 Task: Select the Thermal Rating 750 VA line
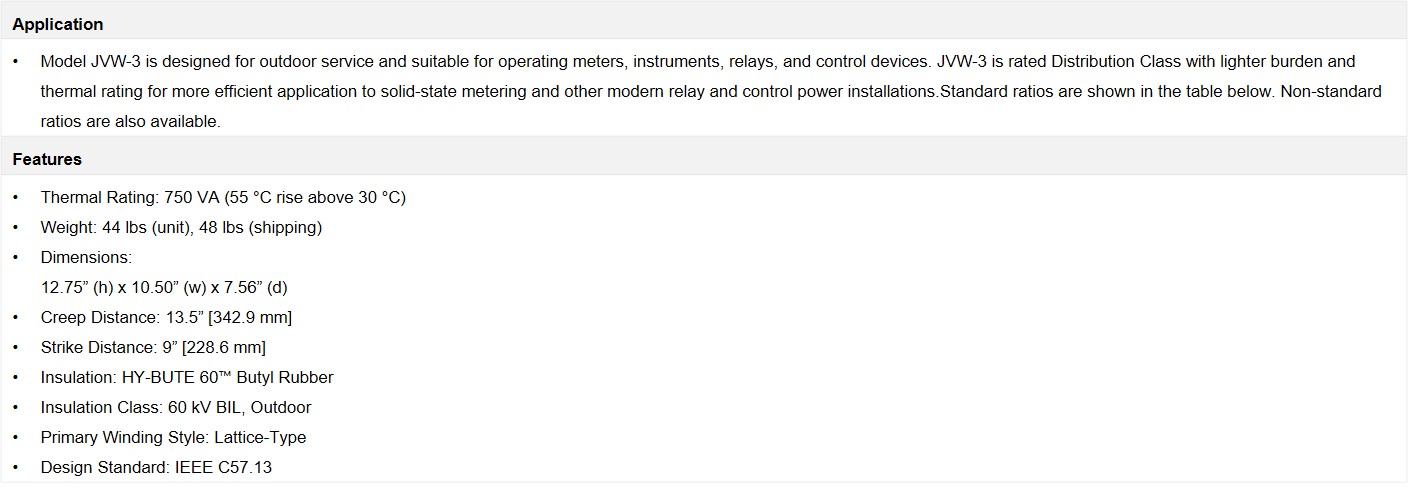(223, 197)
